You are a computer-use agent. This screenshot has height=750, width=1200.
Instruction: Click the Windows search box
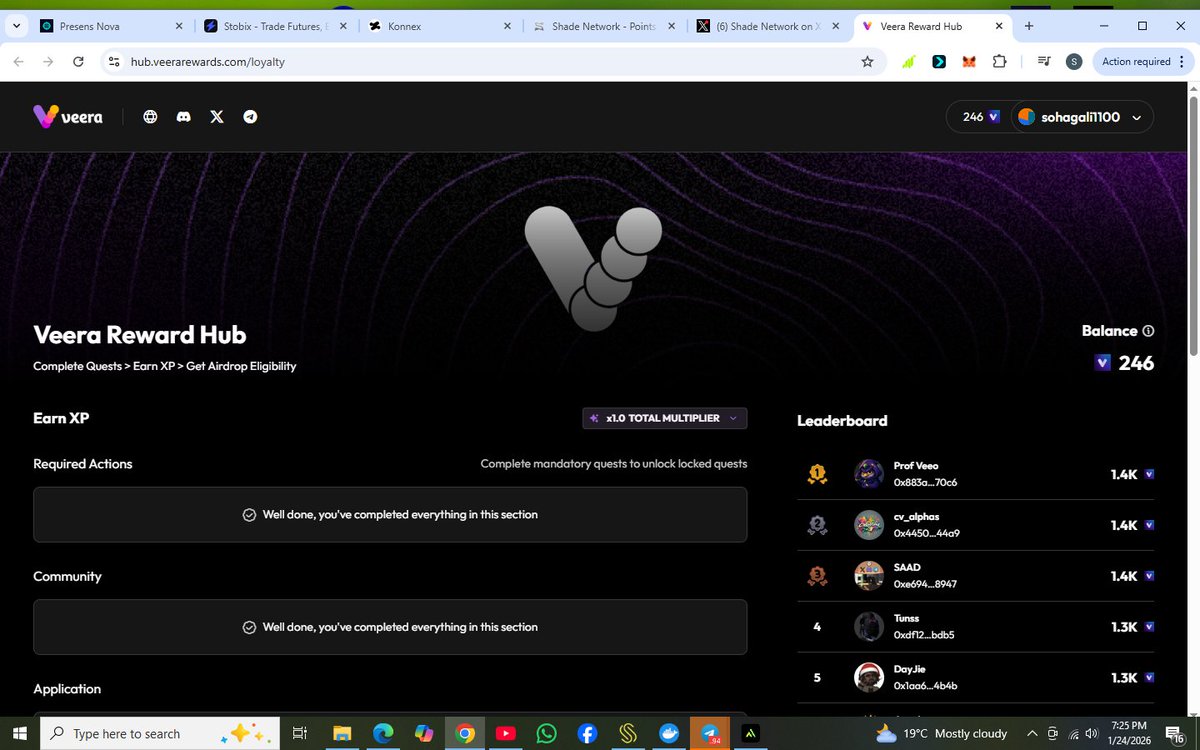(x=161, y=733)
